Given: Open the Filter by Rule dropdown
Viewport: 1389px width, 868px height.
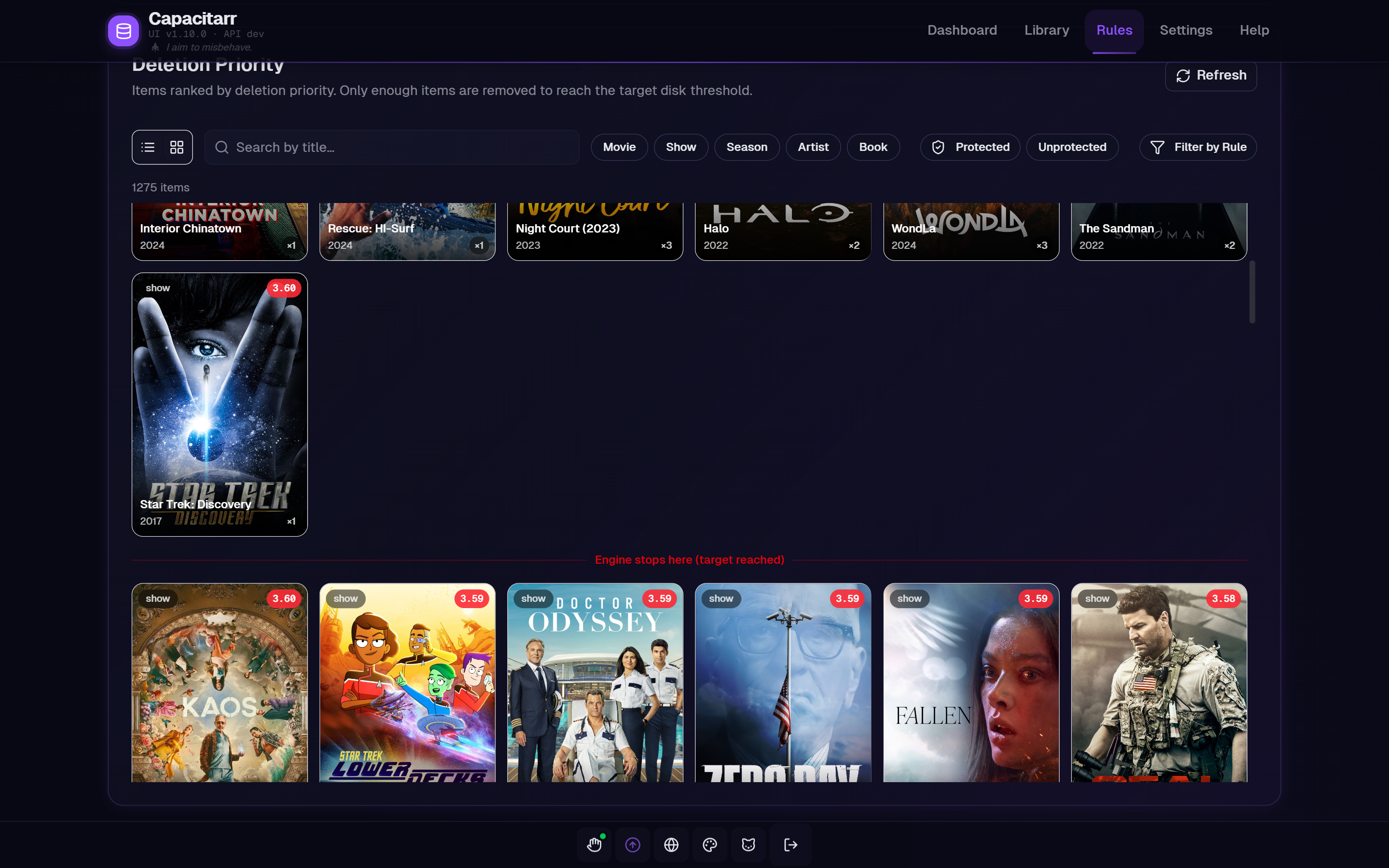Looking at the screenshot, I should [x=1198, y=148].
